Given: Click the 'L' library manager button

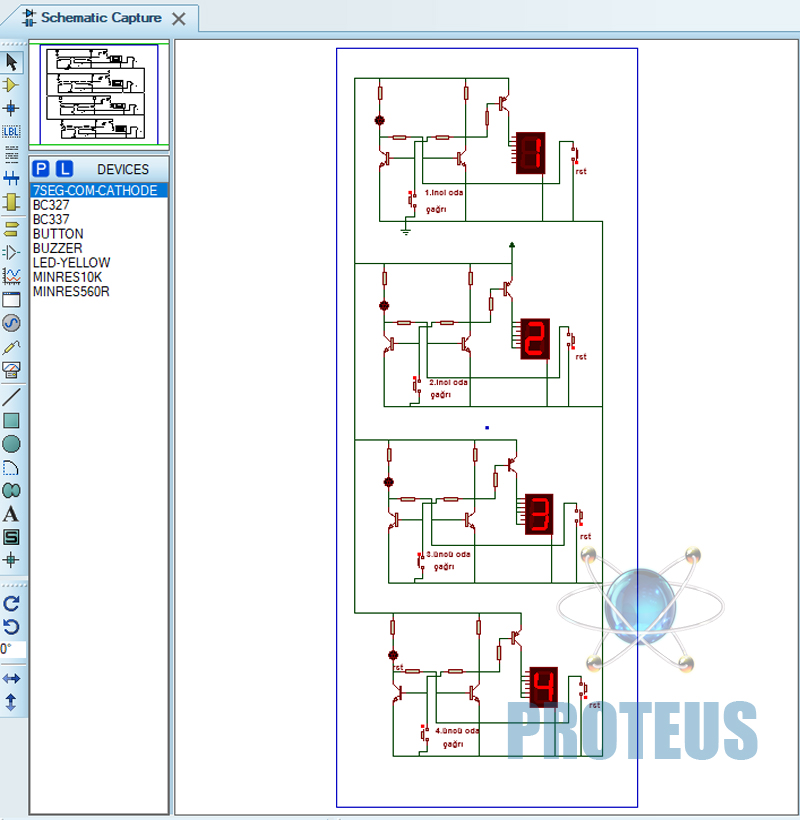Looking at the screenshot, I should click(64, 169).
